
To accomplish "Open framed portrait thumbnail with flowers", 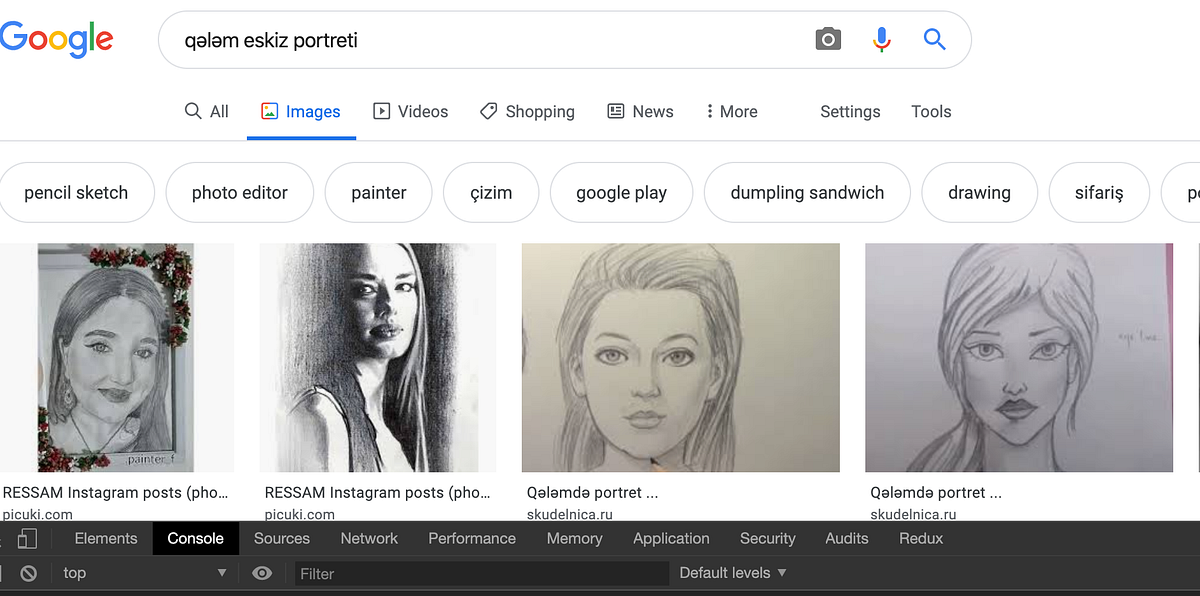I will (117, 358).
